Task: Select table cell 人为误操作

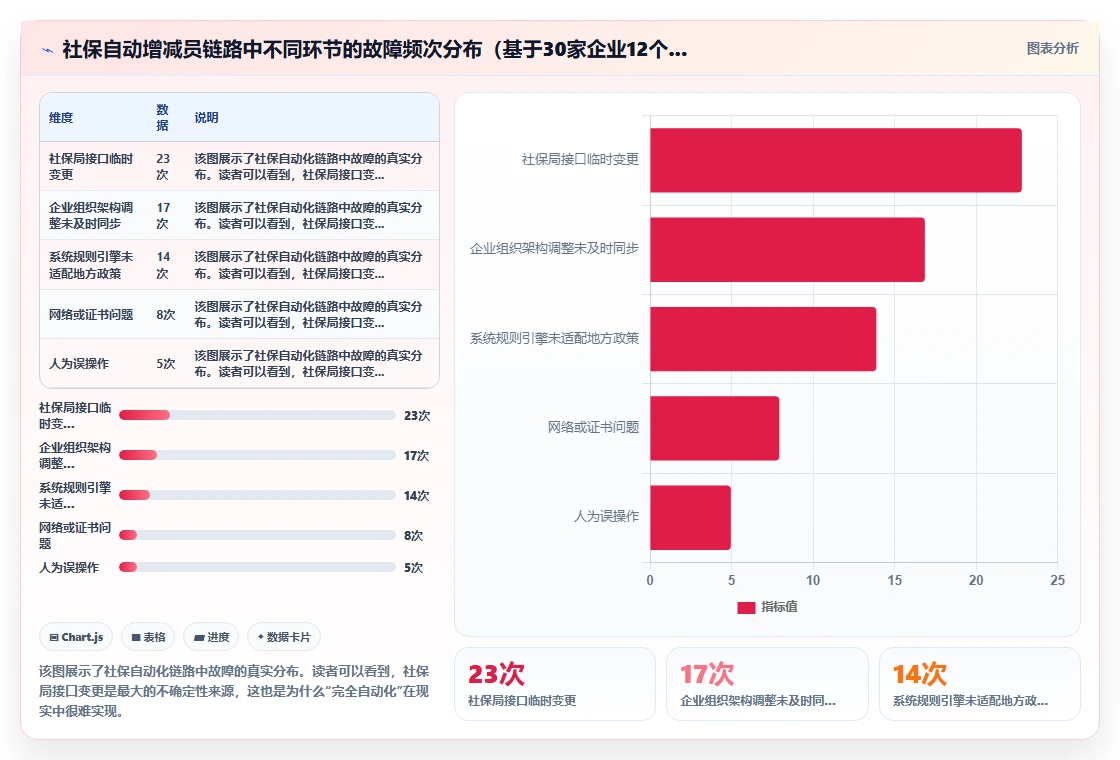Action: pyautogui.click(x=79, y=364)
